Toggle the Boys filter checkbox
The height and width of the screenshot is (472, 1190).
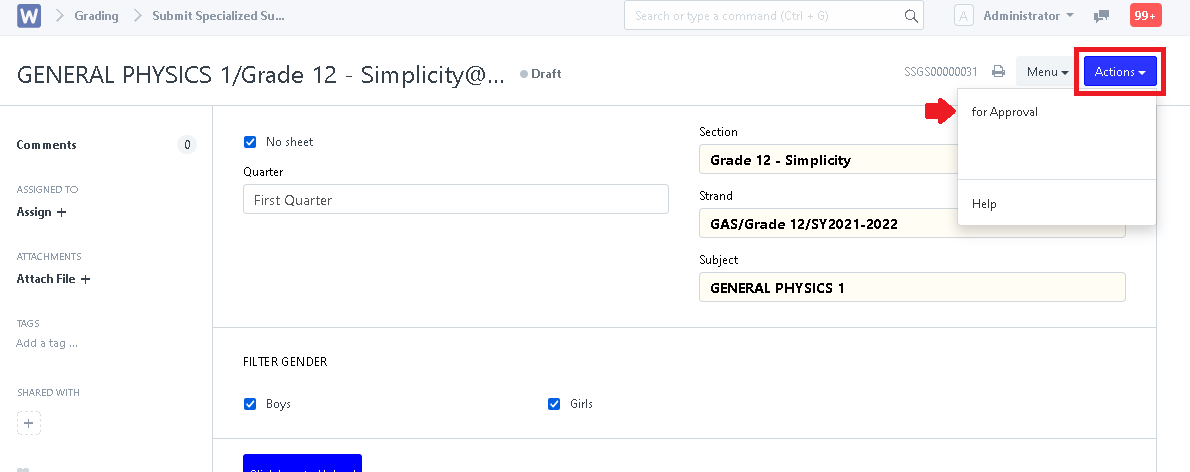pos(251,404)
